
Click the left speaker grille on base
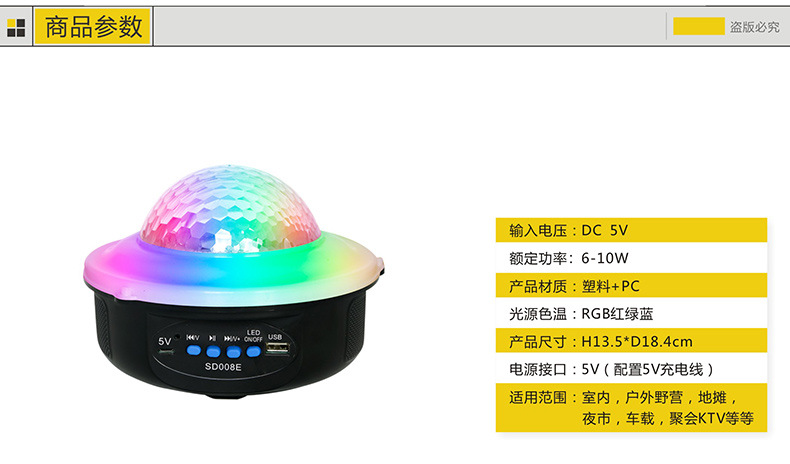pos(104,327)
